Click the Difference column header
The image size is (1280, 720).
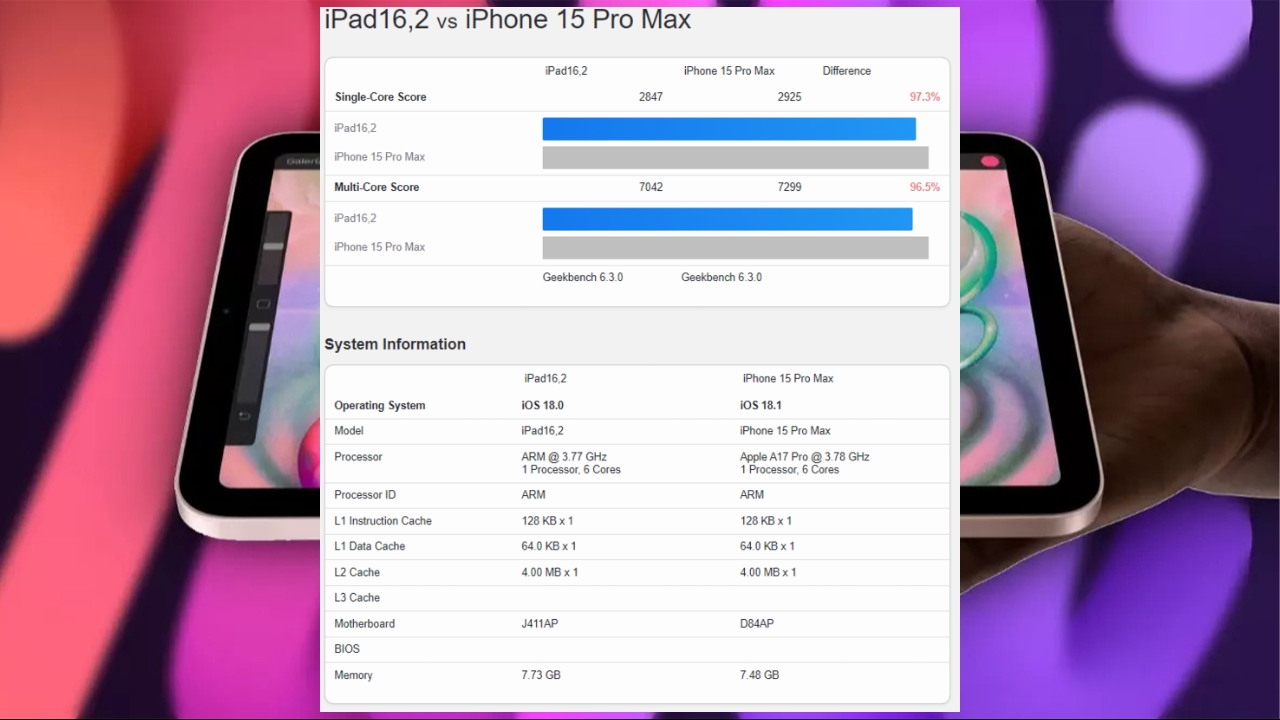[x=846, y=71]
